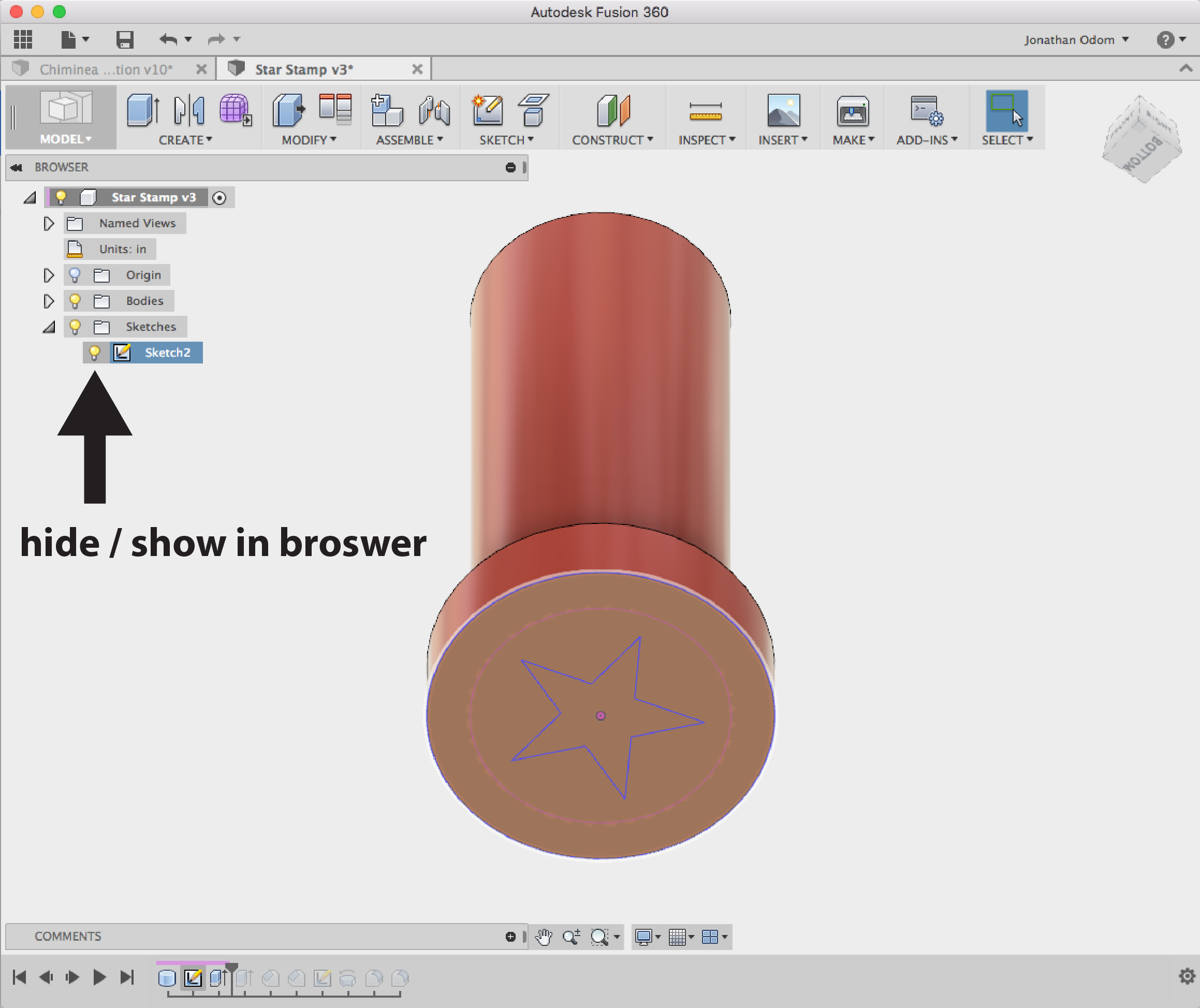The width and height of the screenshot is (1200, 1008).
Task: Expand the Named Views folder
Action: tap(49, 224)
